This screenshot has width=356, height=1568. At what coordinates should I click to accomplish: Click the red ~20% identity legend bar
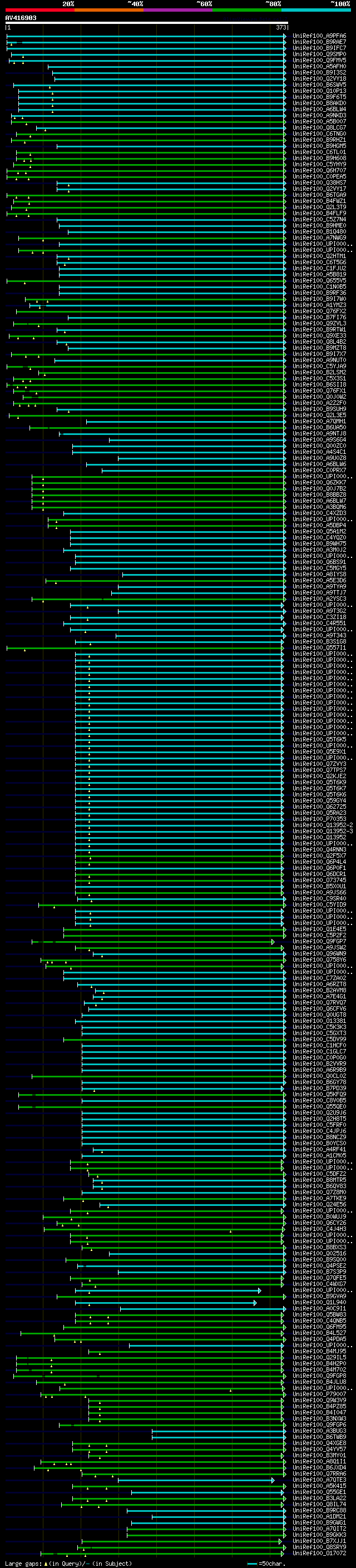pos(39,10)
